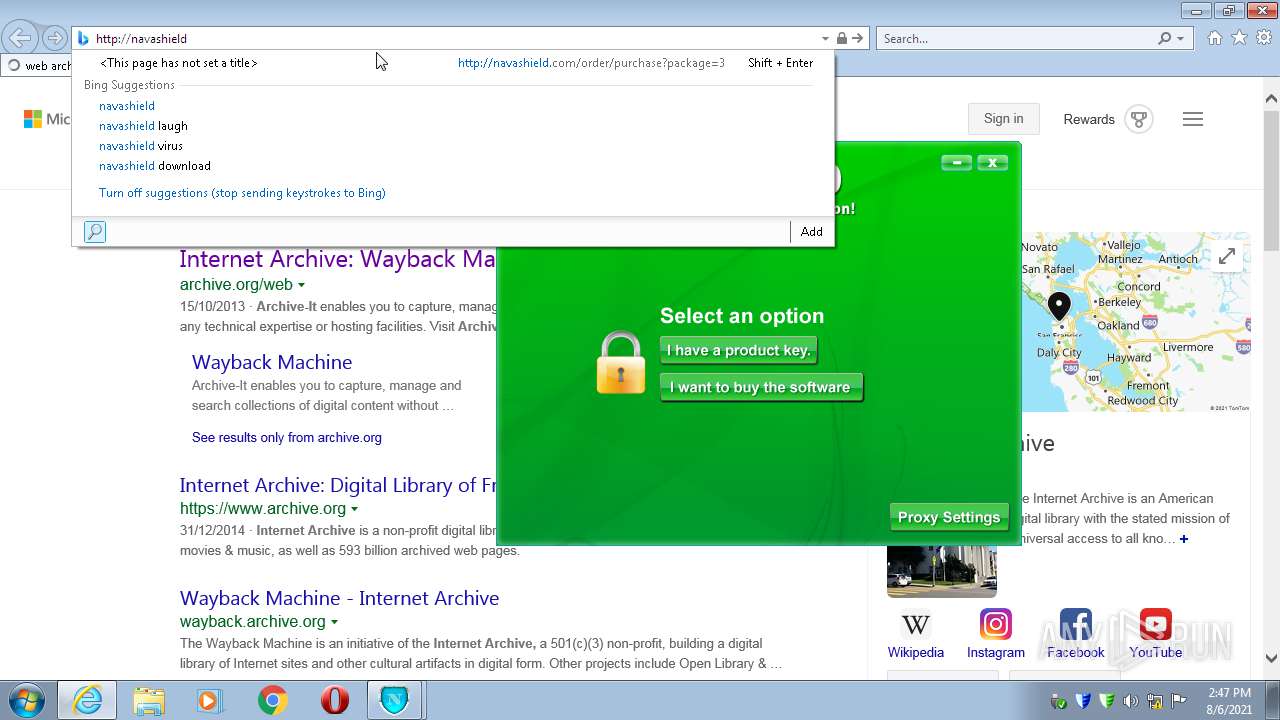1280x720 pixels.
Task: Open Internet Explorer in the taskbar
Action: coord(87,700)
